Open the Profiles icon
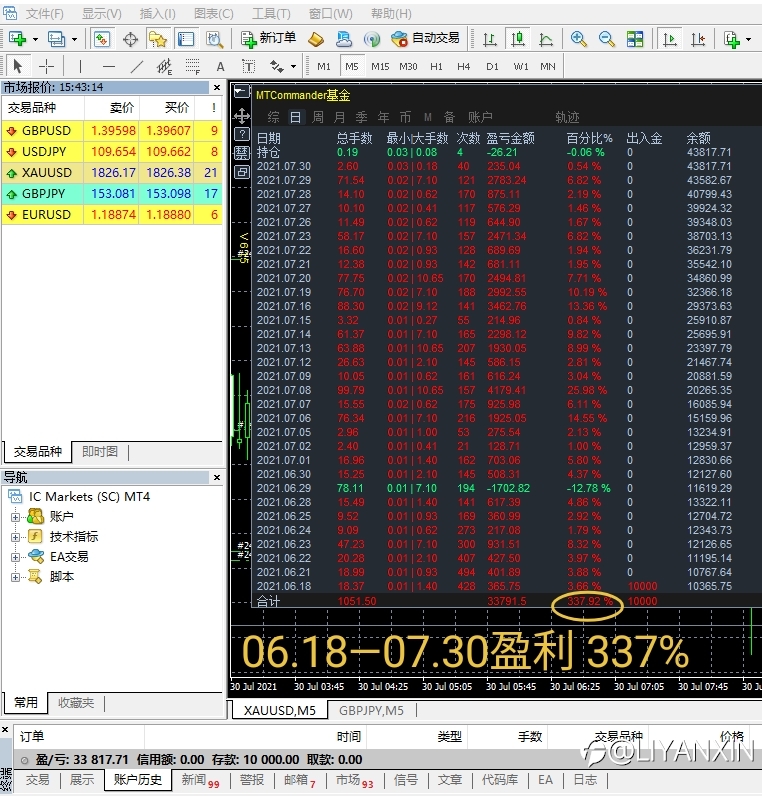The width and height of the screenshot is (762, 796). tap(56, 39)
